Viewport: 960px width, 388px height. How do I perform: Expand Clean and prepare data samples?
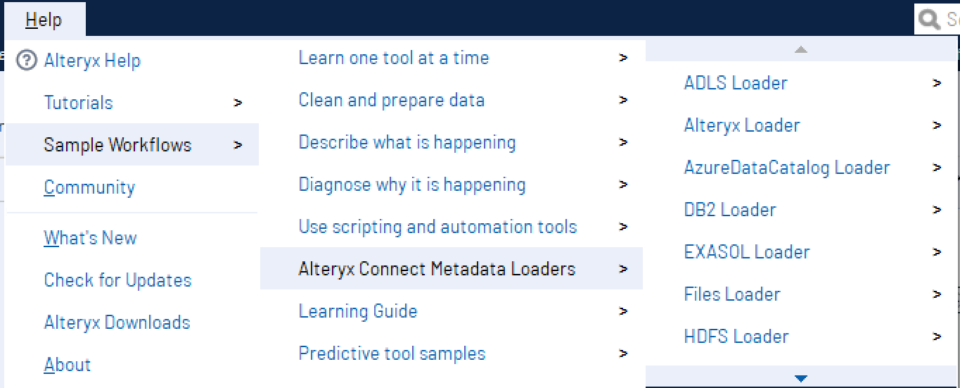(452, 100)
